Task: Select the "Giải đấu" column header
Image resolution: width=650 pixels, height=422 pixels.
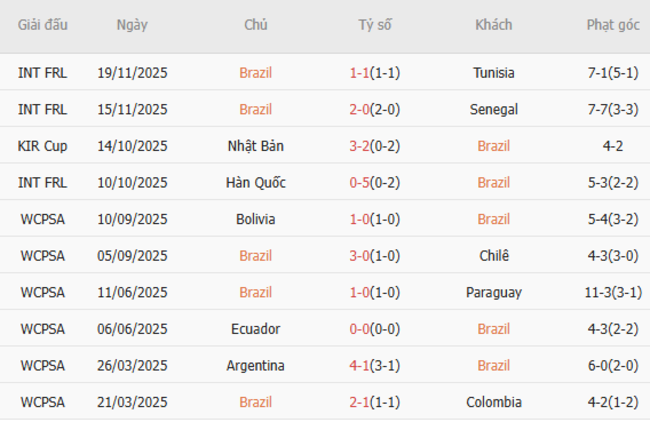Action: 43,25
